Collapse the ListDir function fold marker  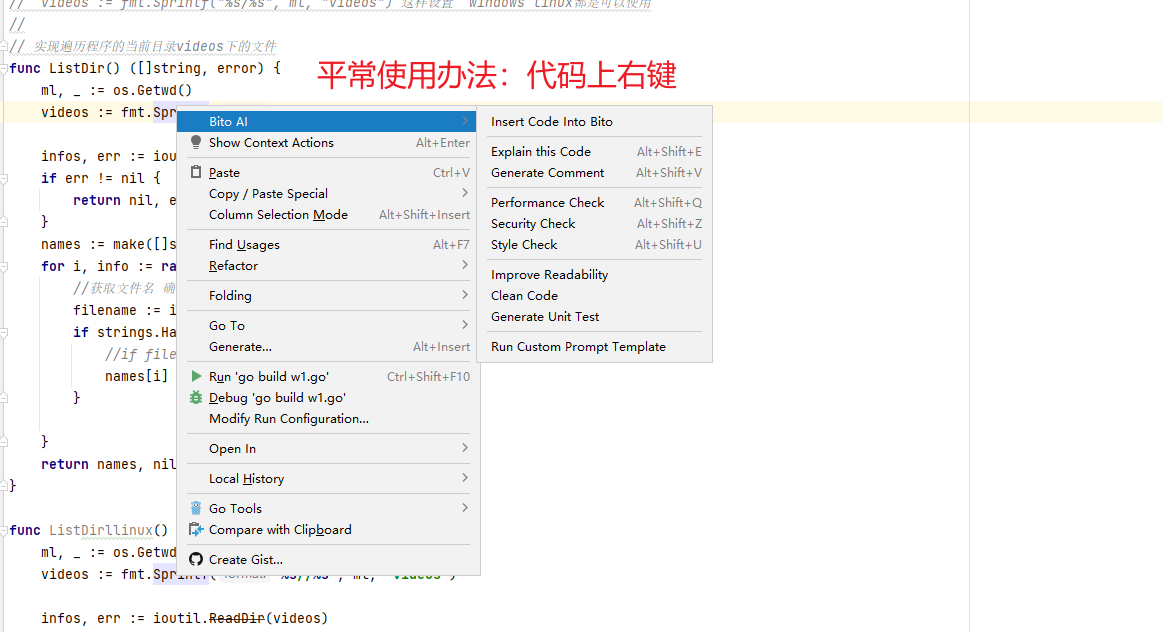pyautogui.click(x=4, y=68)
